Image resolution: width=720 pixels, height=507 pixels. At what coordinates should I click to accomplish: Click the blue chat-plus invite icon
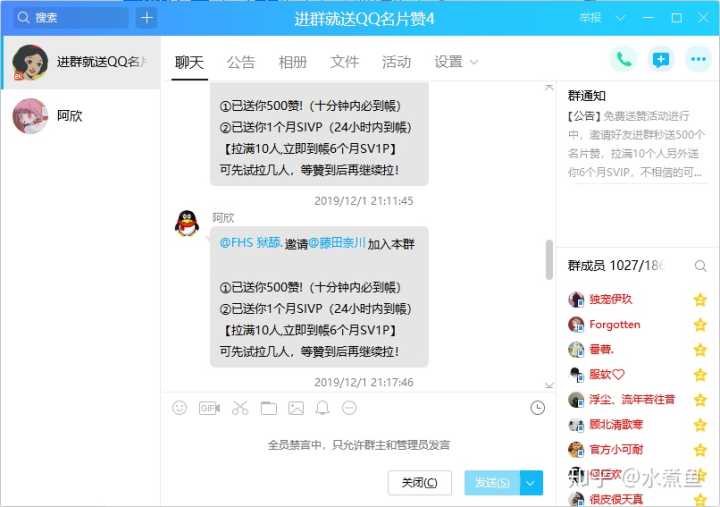tap(661, 60)
